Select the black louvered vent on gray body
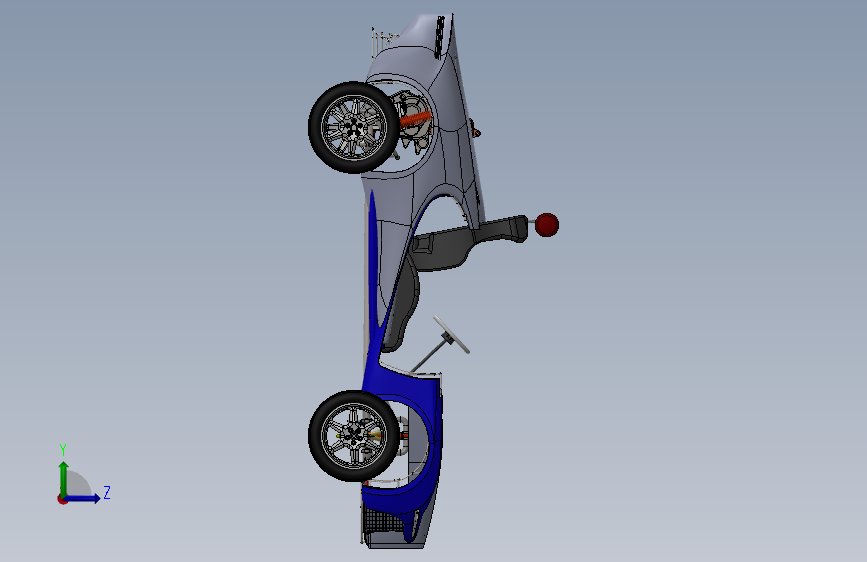The image size is (867, 562). pos(440,37)
